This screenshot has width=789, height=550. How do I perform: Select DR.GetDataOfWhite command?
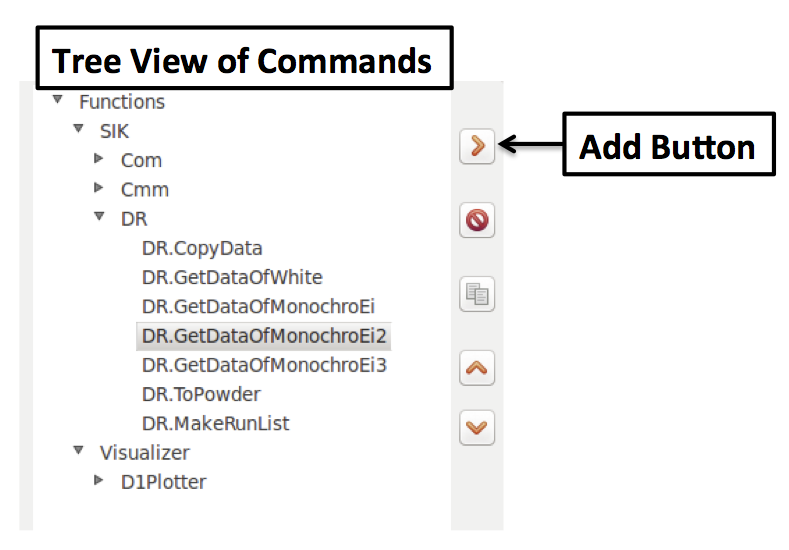point(232,277)
